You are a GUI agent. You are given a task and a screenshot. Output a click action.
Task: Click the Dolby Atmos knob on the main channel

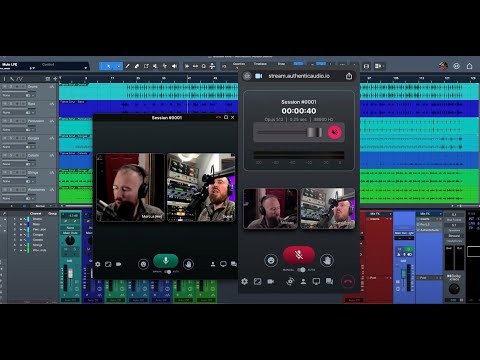point(454,289)
